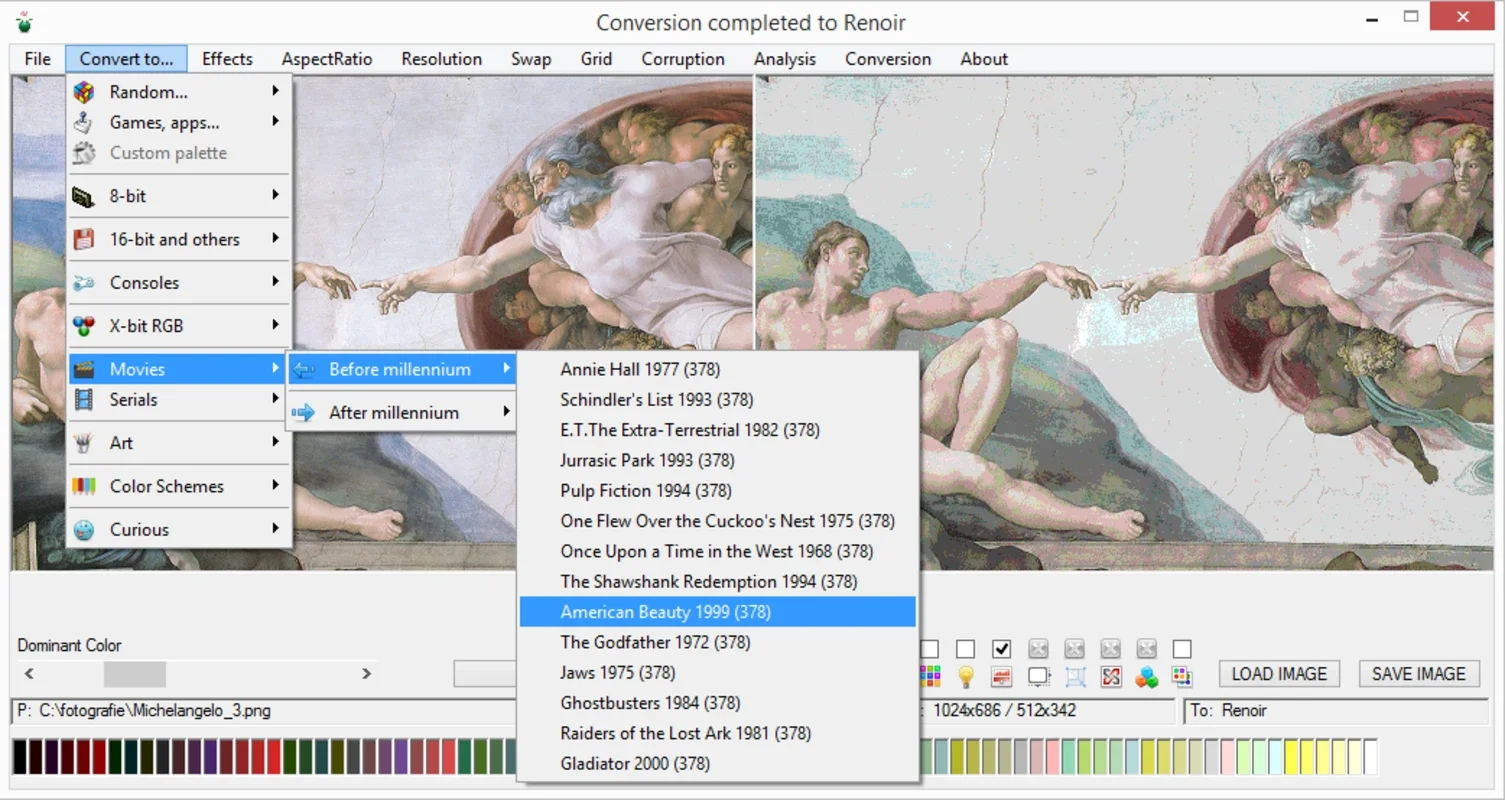Click the application icon in the title bar

click(24, 21)
